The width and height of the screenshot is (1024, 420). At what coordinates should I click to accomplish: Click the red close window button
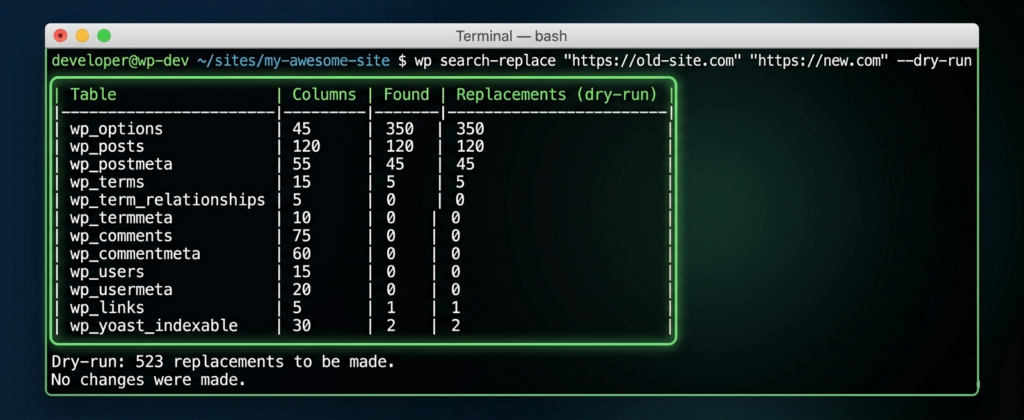(x=61, y=36)
